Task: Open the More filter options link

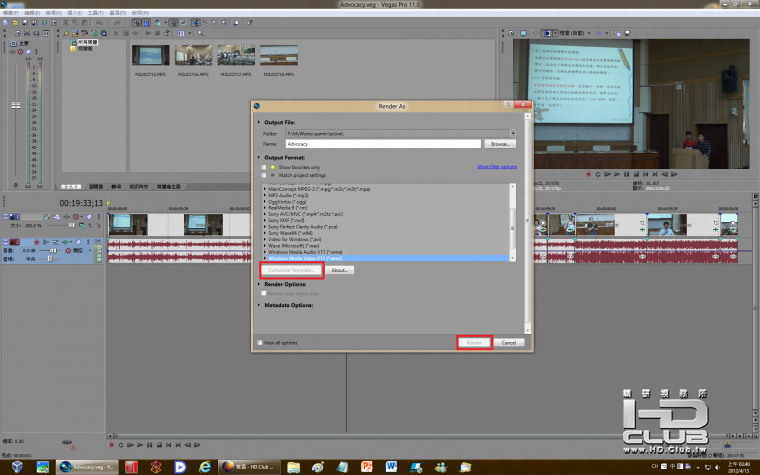Action: (497, 167)
